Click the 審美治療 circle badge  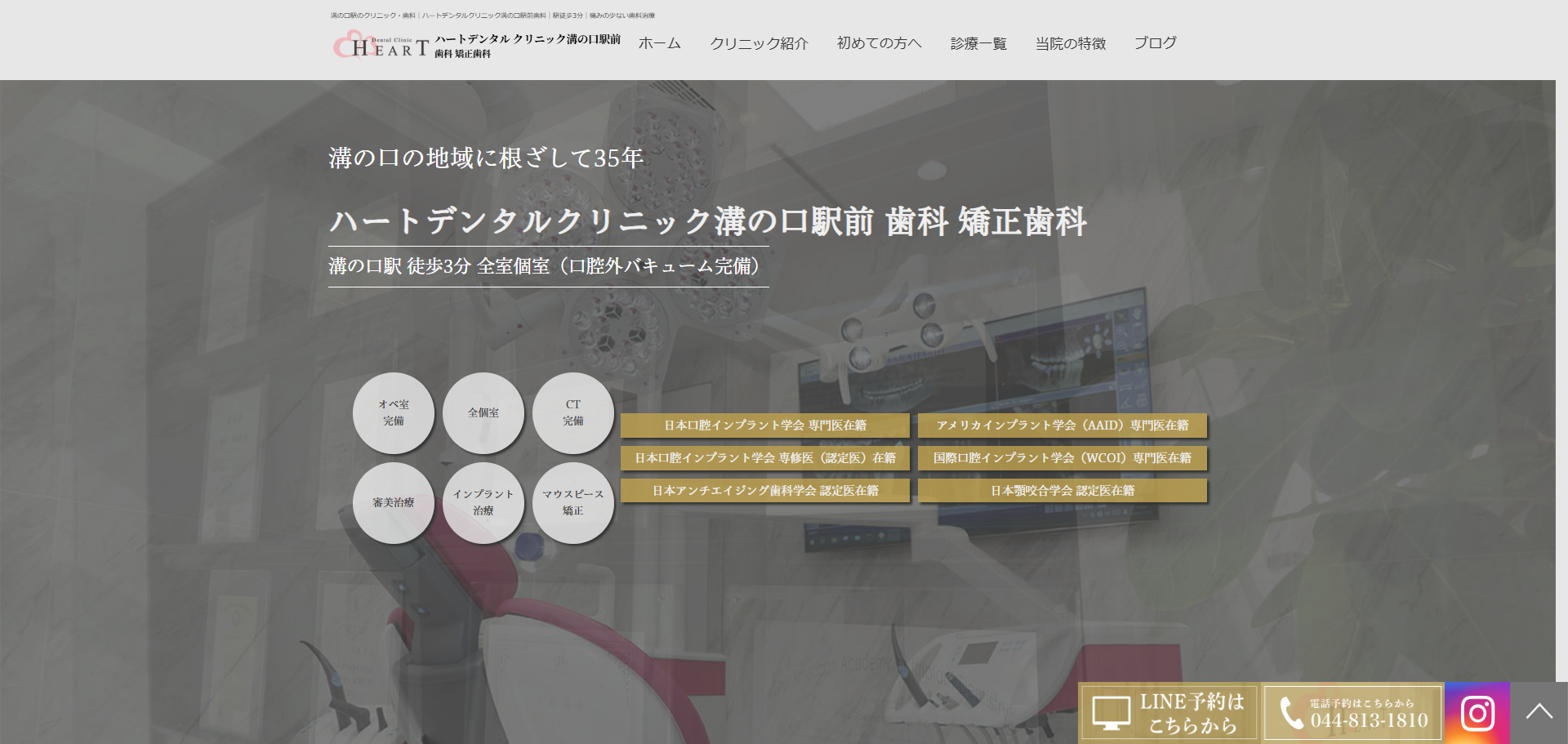394,503
